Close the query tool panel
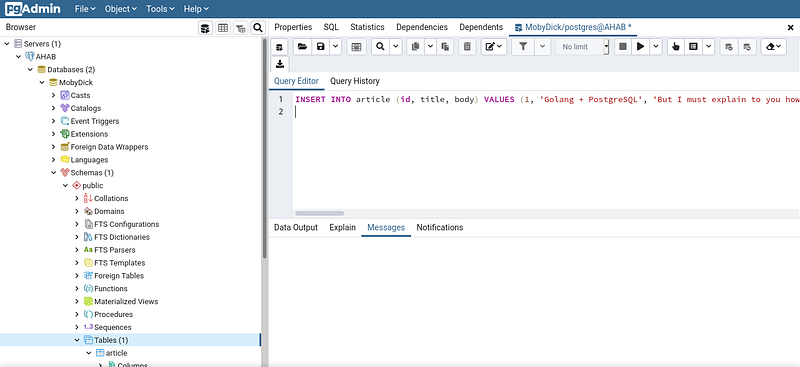 click(791, 28)
